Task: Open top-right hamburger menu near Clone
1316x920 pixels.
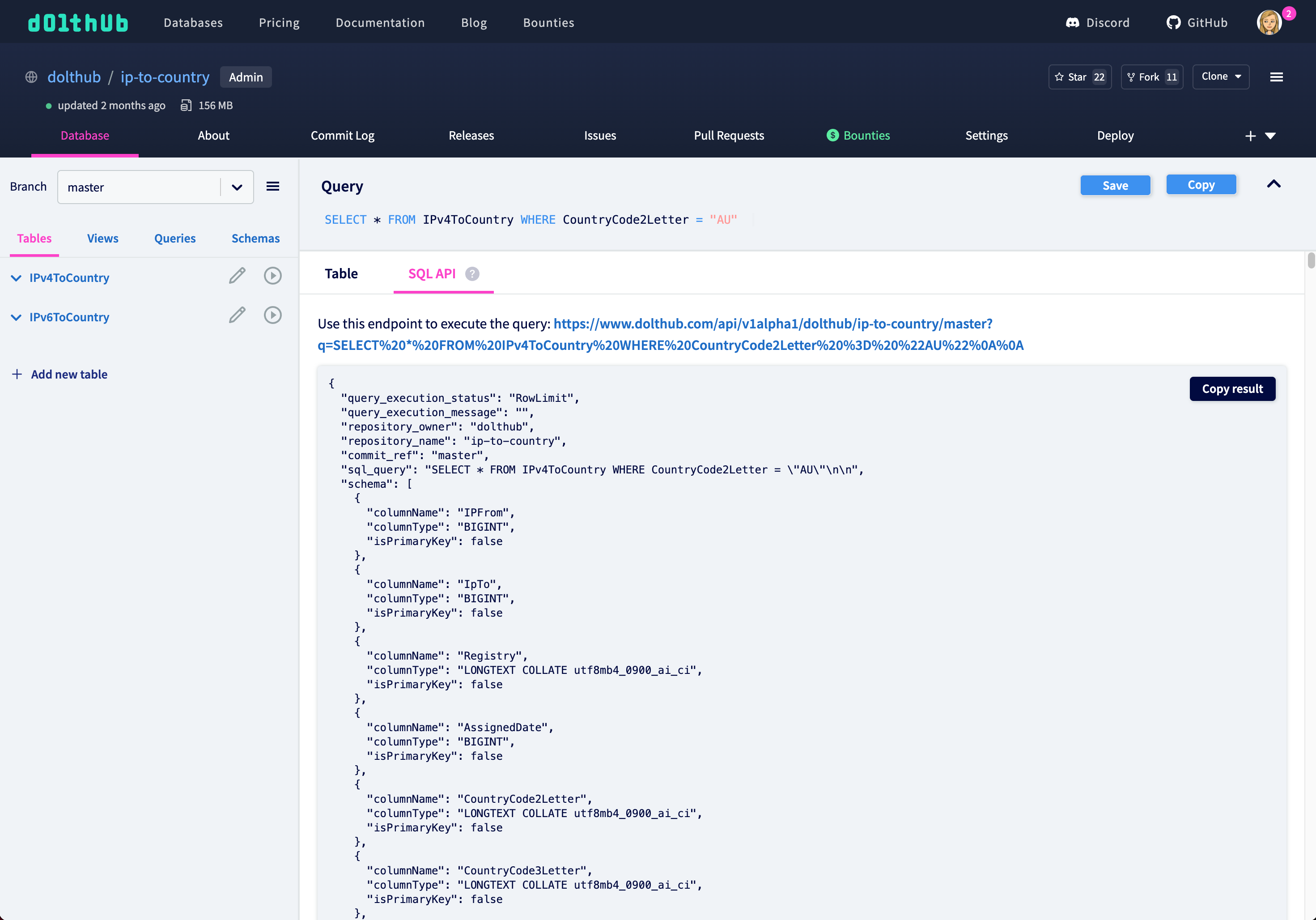Action: (1276, 77)
